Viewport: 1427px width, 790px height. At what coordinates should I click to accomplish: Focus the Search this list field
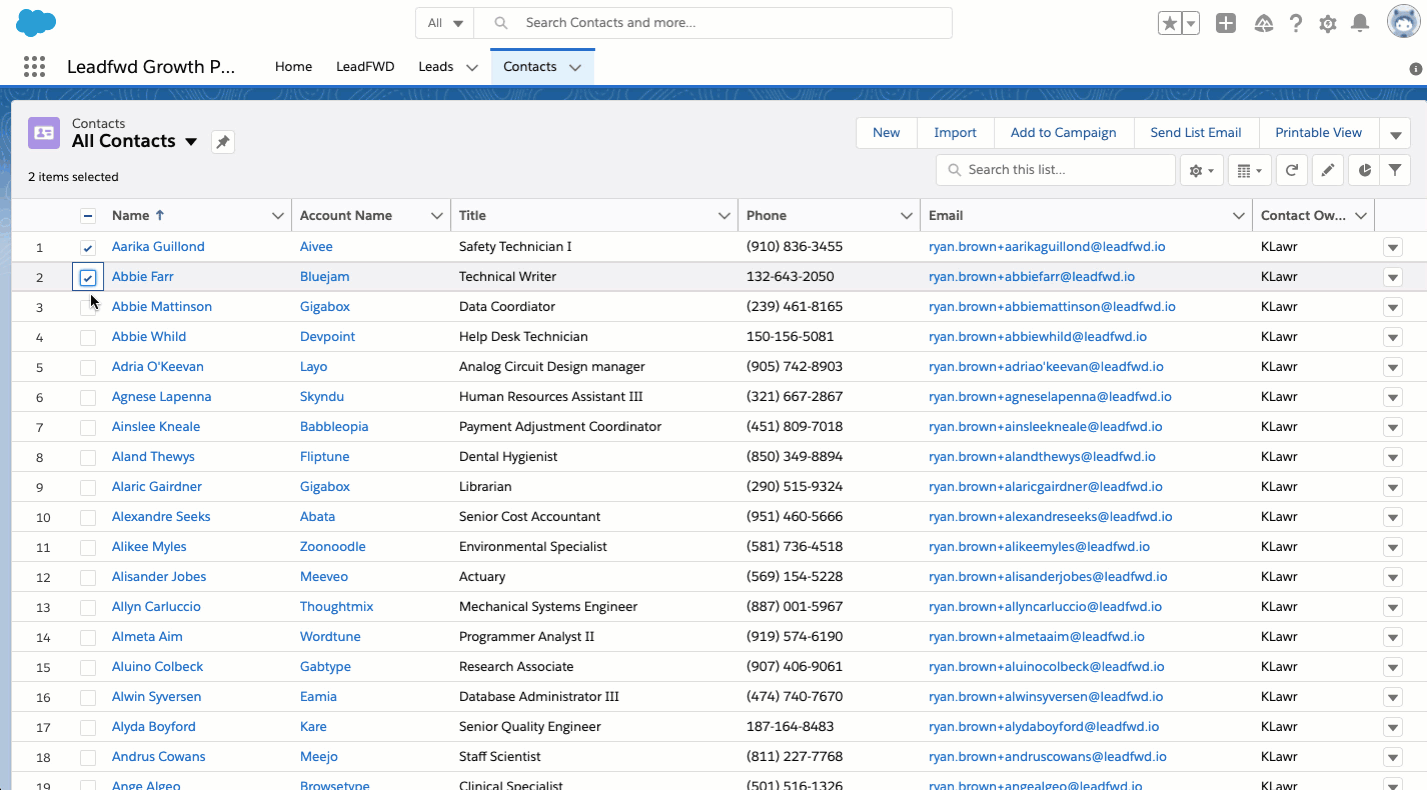[x=1056, y=170]
